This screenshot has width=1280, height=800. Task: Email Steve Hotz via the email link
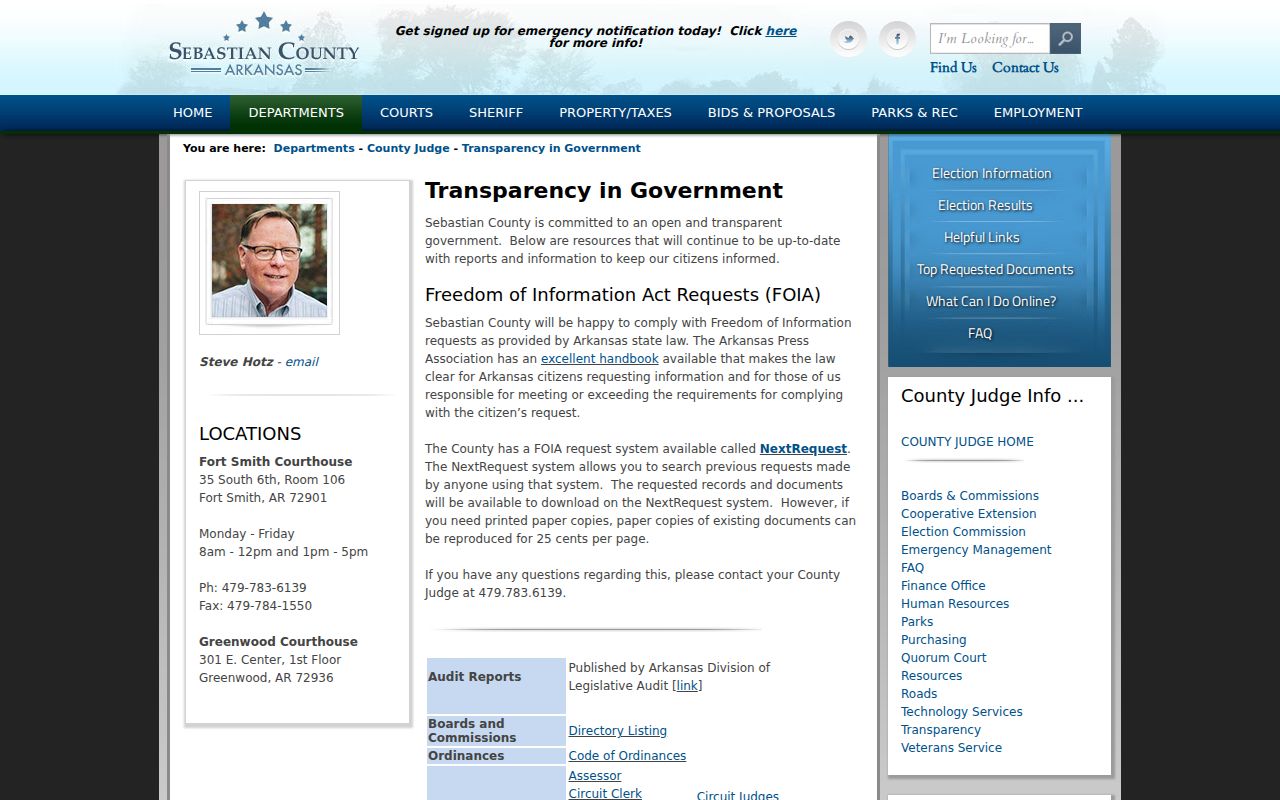[x=302, y=362]
